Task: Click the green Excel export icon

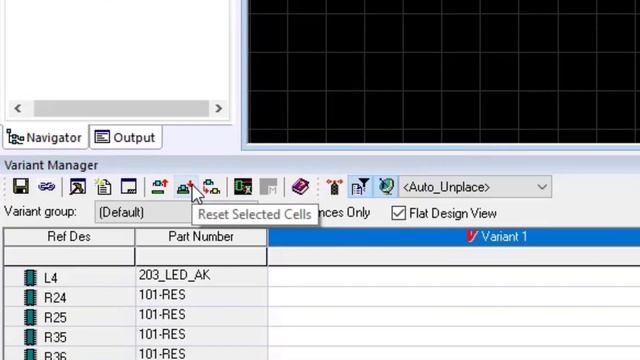Action: [243, 187]
